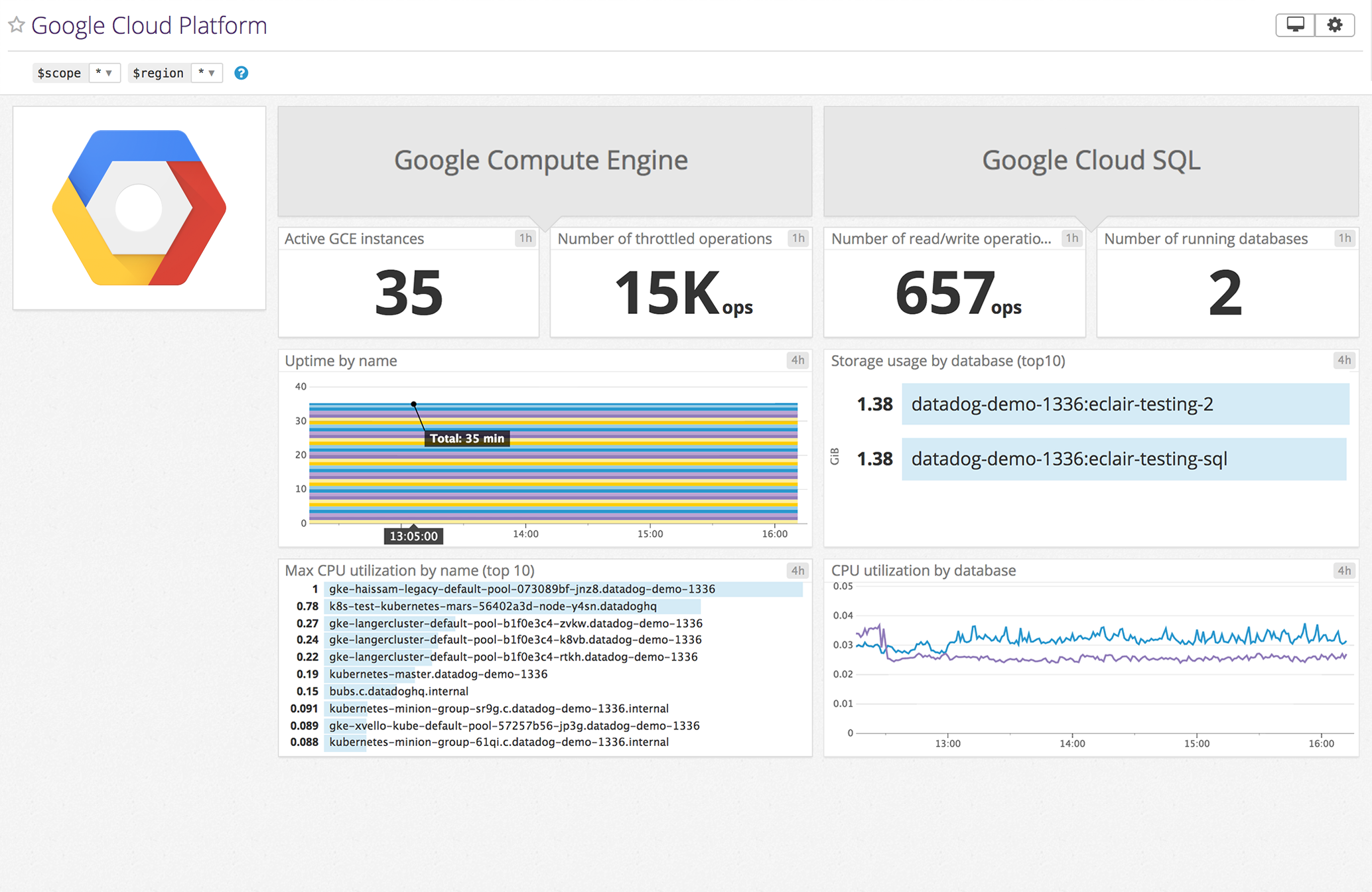
Task: Click the $region template variable label
Action: [x=159, y=73]
